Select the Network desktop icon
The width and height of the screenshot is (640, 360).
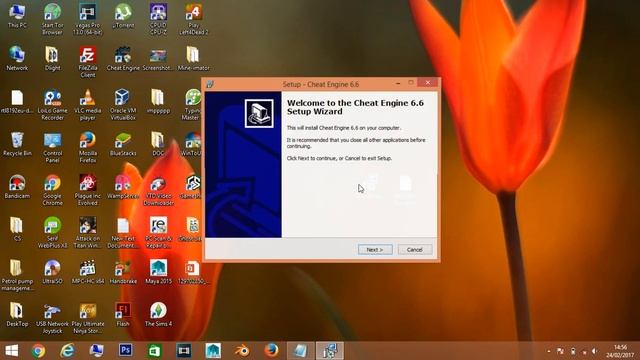pos(17,59)
